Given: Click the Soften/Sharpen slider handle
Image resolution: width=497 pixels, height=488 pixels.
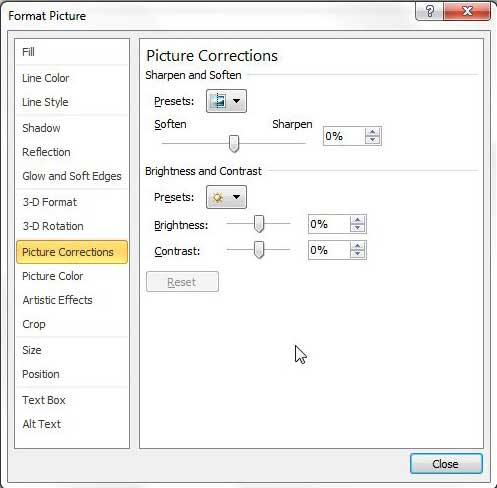Looking at the screenshot, I should (x=234, y=144).
